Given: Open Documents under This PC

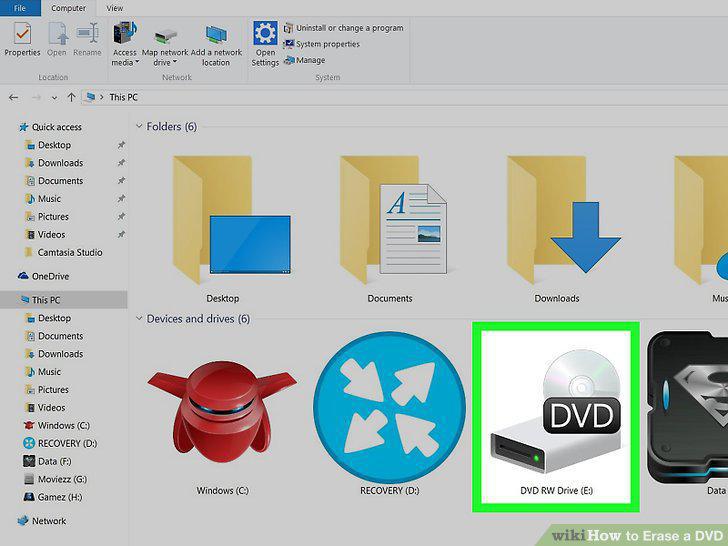Looking at the screenshot, I should pos(54,336).
